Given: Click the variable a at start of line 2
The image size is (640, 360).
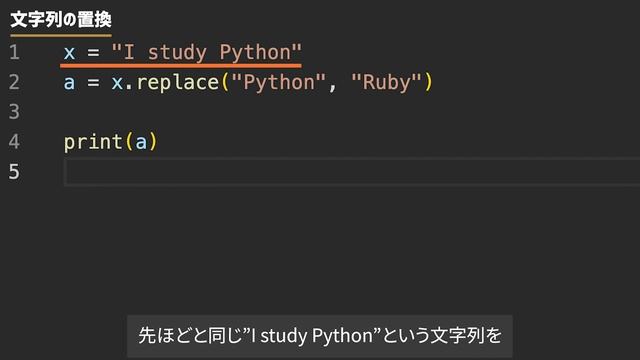Looking at the screenshot, I should (x=69, y=83).
